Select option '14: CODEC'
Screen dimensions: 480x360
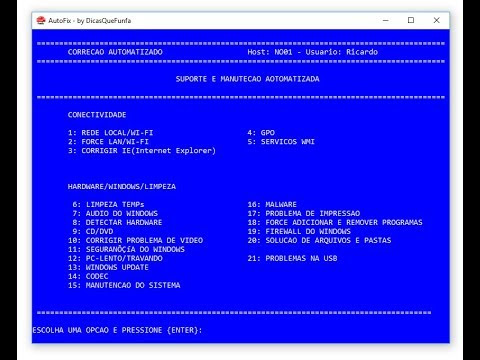(x=88, y=277)
